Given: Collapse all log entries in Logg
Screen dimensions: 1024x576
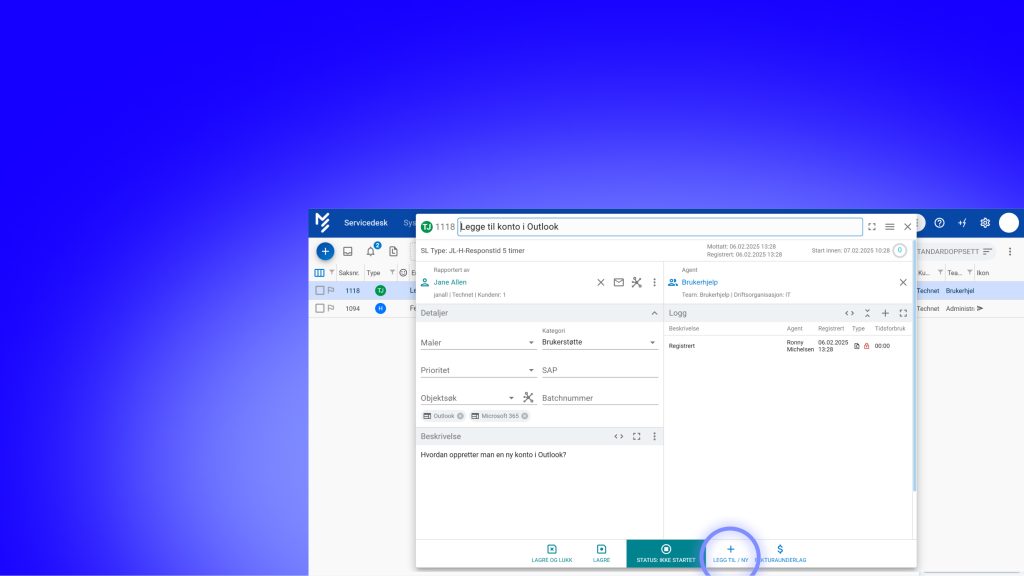Looking at the screenshot, I should 867,313.
